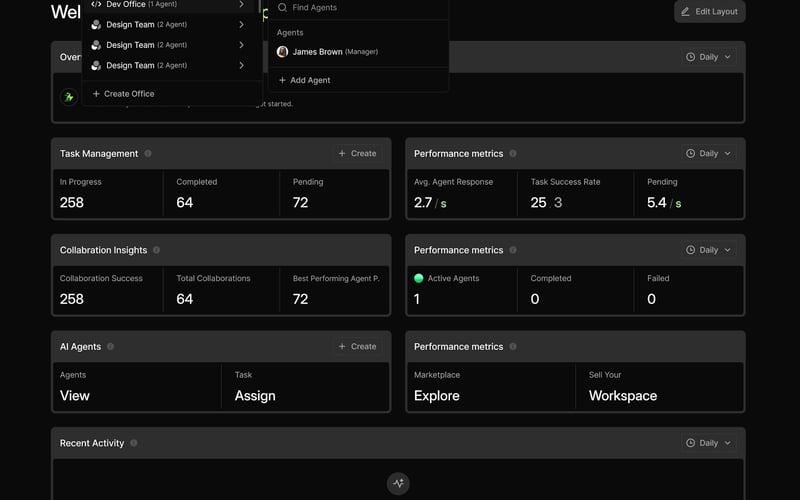Click the pulse icon in Recent Activity panel

click(x=398, y=483)
